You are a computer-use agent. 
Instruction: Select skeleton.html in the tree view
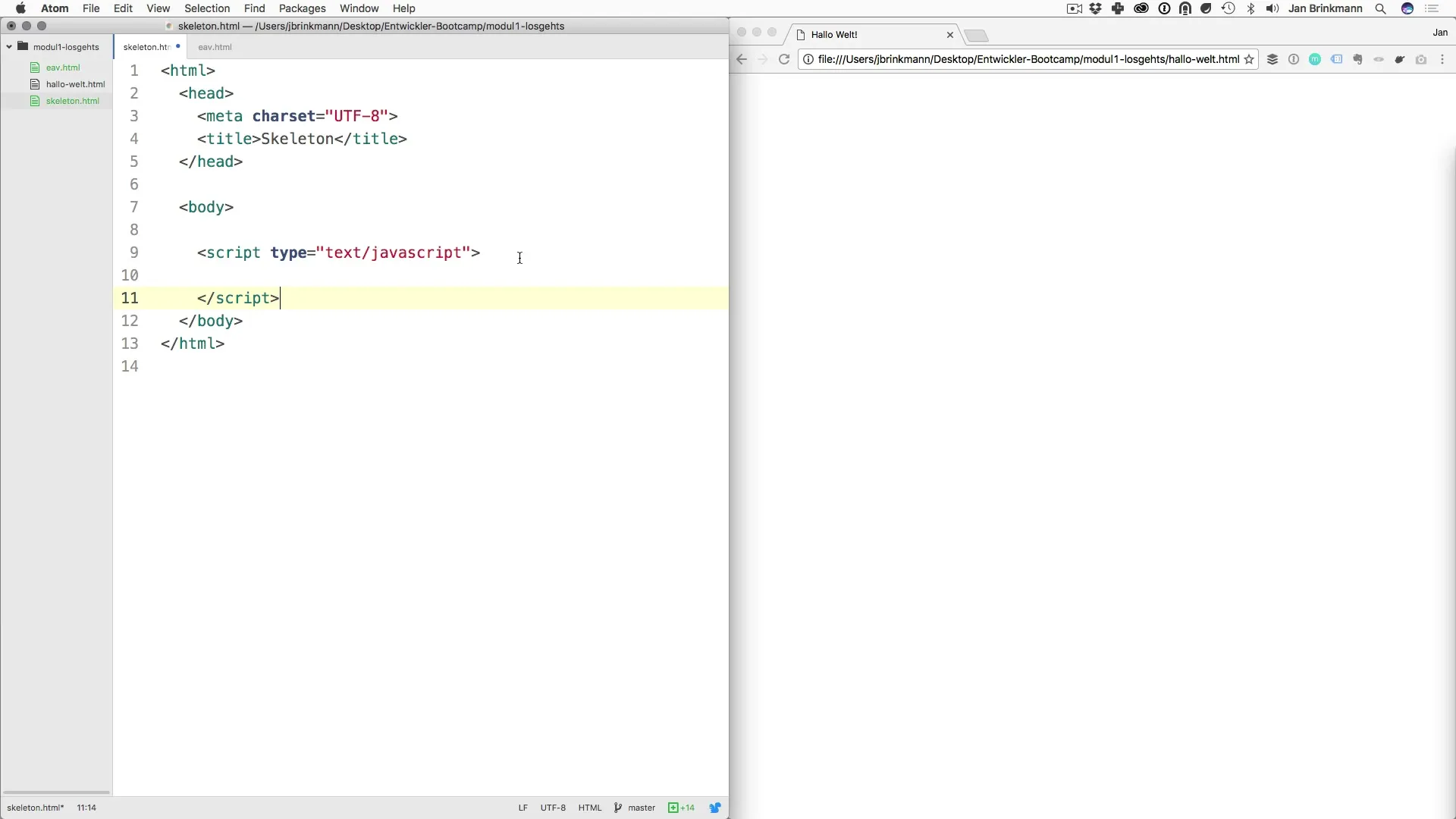coord(72,101)
